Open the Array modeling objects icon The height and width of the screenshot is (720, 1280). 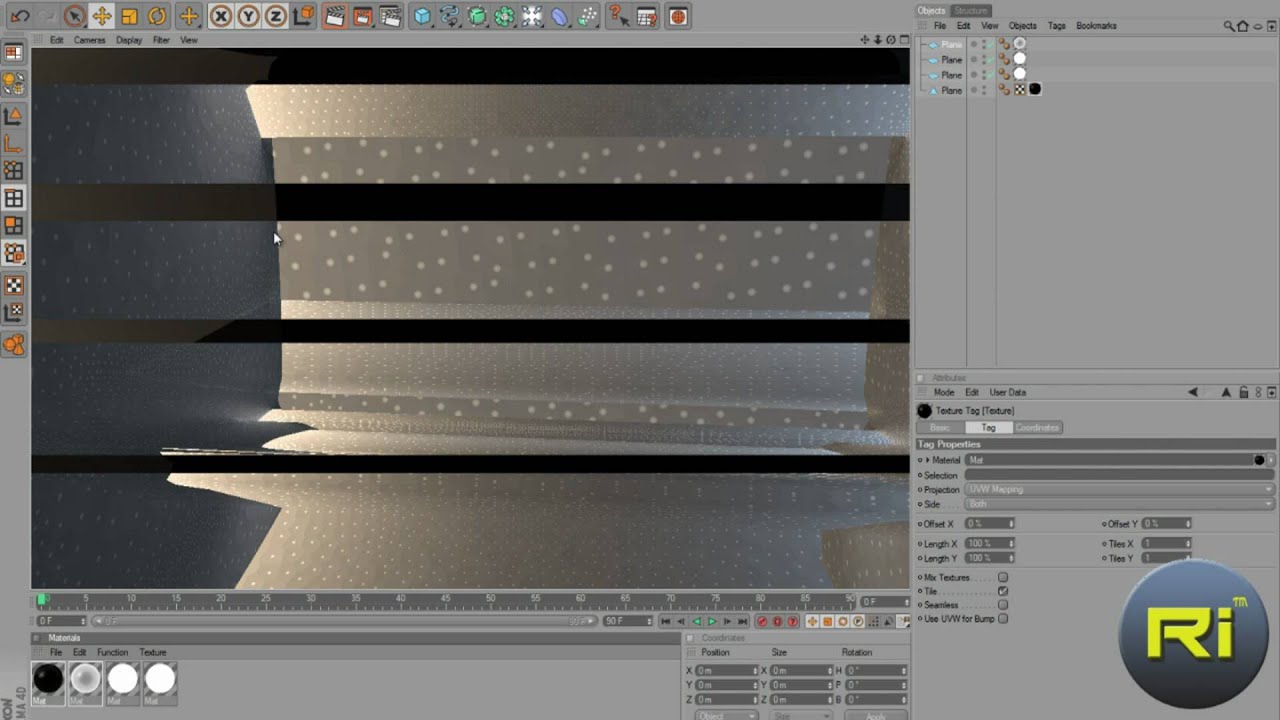pos(505,16)
